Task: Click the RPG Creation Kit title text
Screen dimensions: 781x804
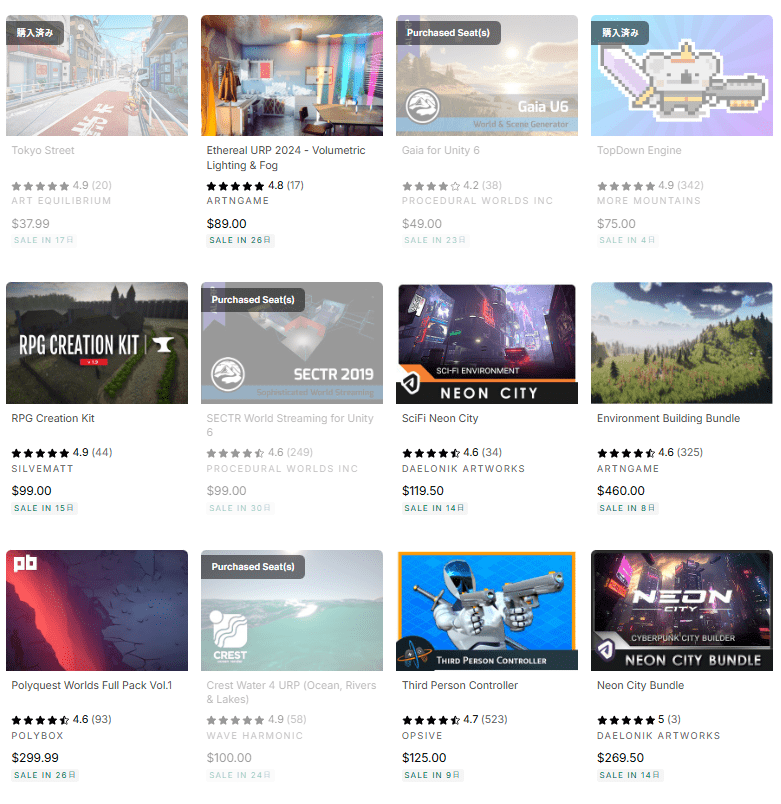Action: click(x=53, y=418)
